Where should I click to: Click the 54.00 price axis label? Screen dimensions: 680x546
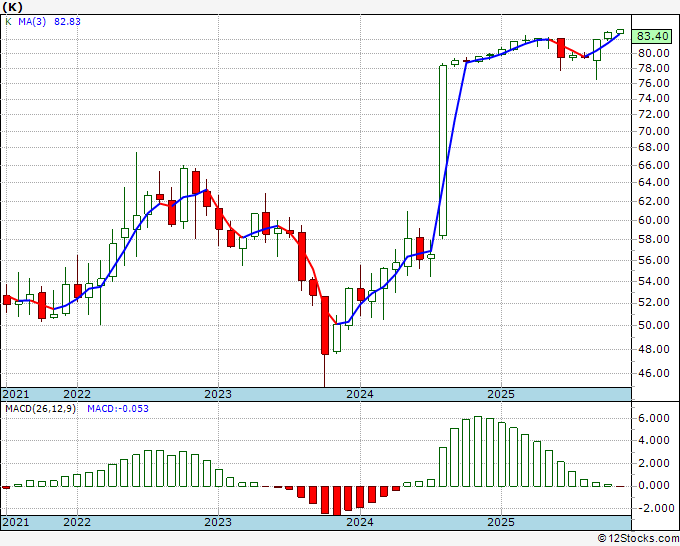coord(654,281)
